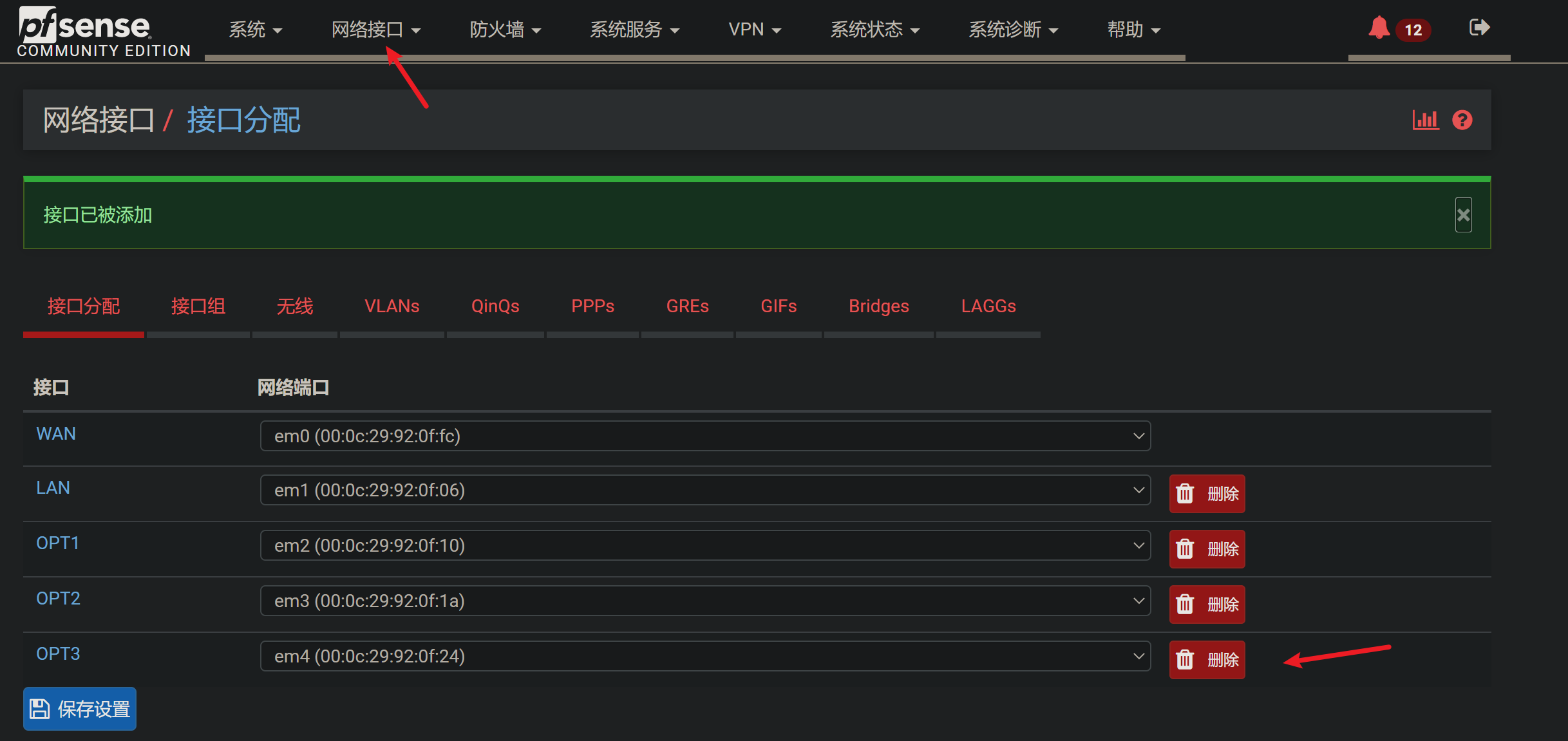Open the WAN interface link

coord(56,434)
